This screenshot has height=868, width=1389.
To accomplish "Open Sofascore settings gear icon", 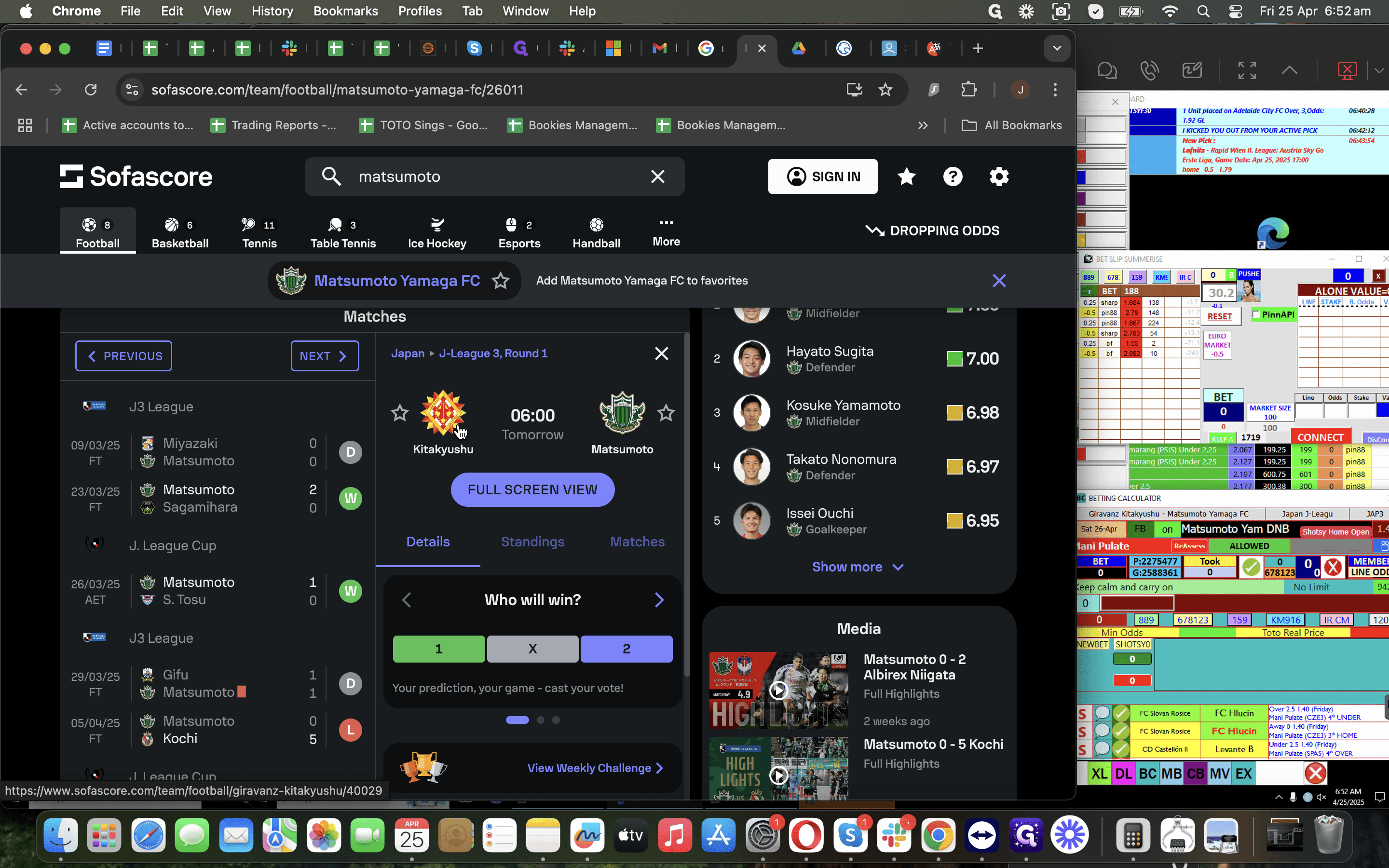I will click(999, 177).
